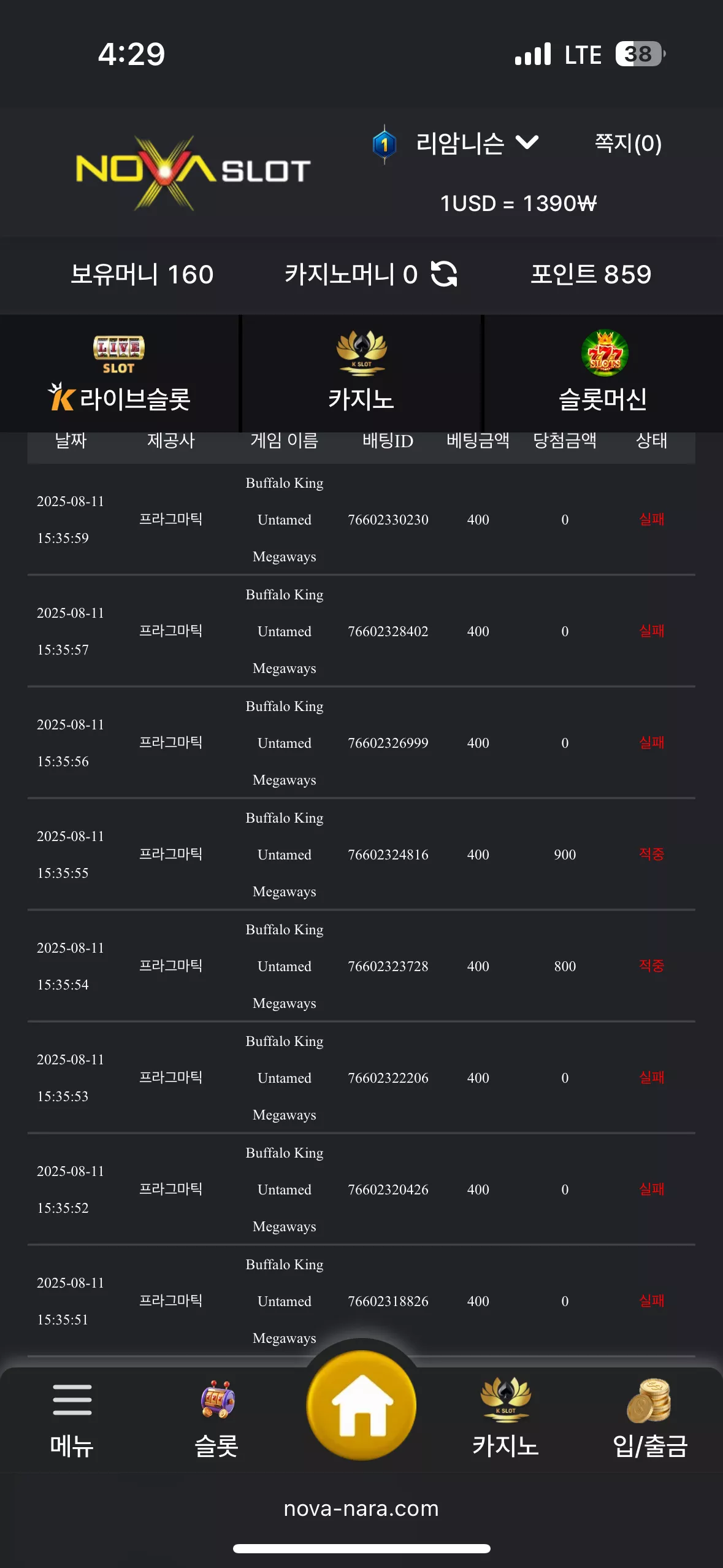Image resolution: width=723 pixels, height=1568 pixels.
Task: Open the 라이브슬롯 live slot tab
Action: 119,374
